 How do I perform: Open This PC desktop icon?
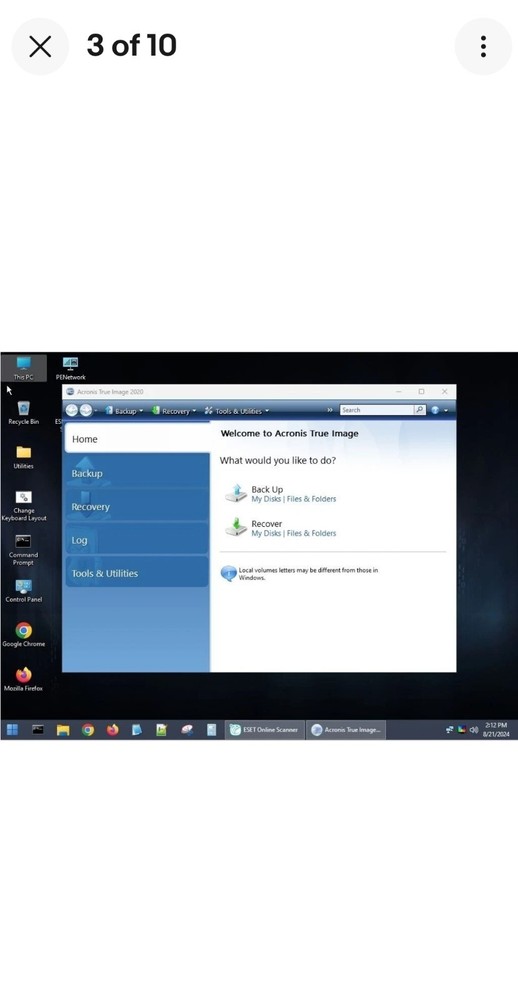pyautogui.click(x=24, y=368)
